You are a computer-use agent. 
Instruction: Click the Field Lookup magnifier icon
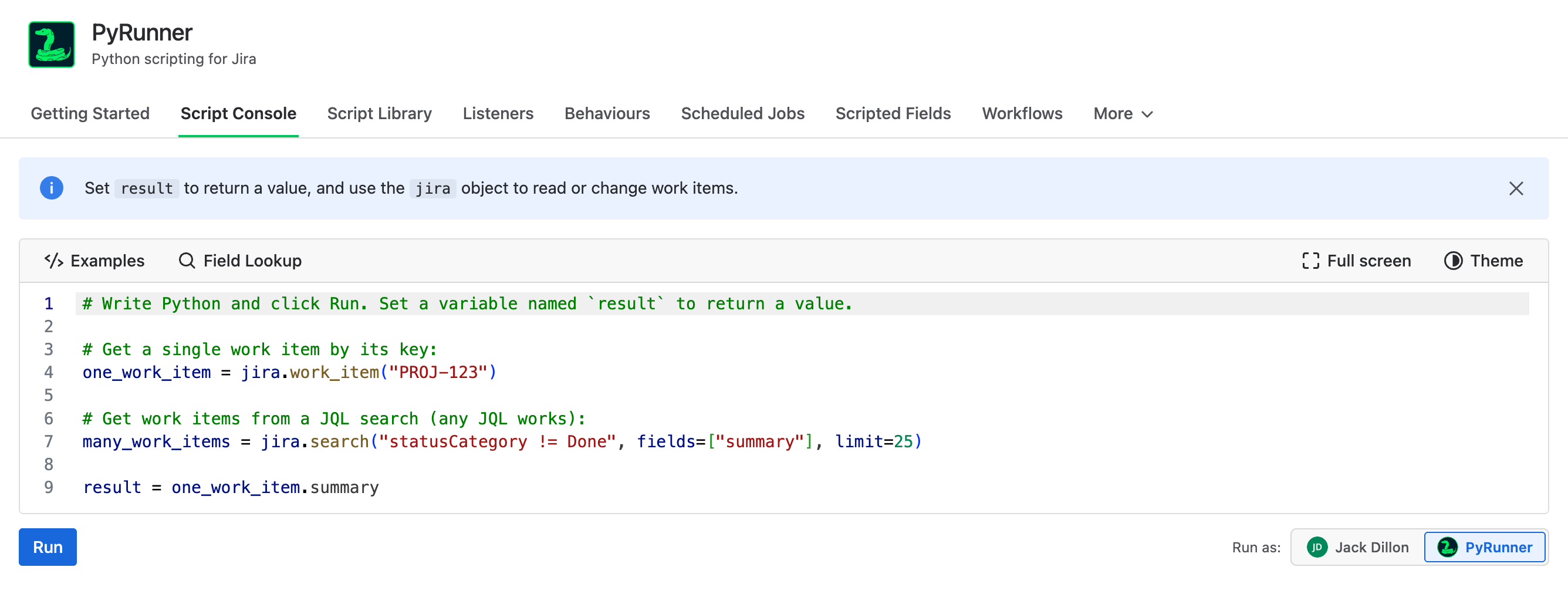click(187, 261)
